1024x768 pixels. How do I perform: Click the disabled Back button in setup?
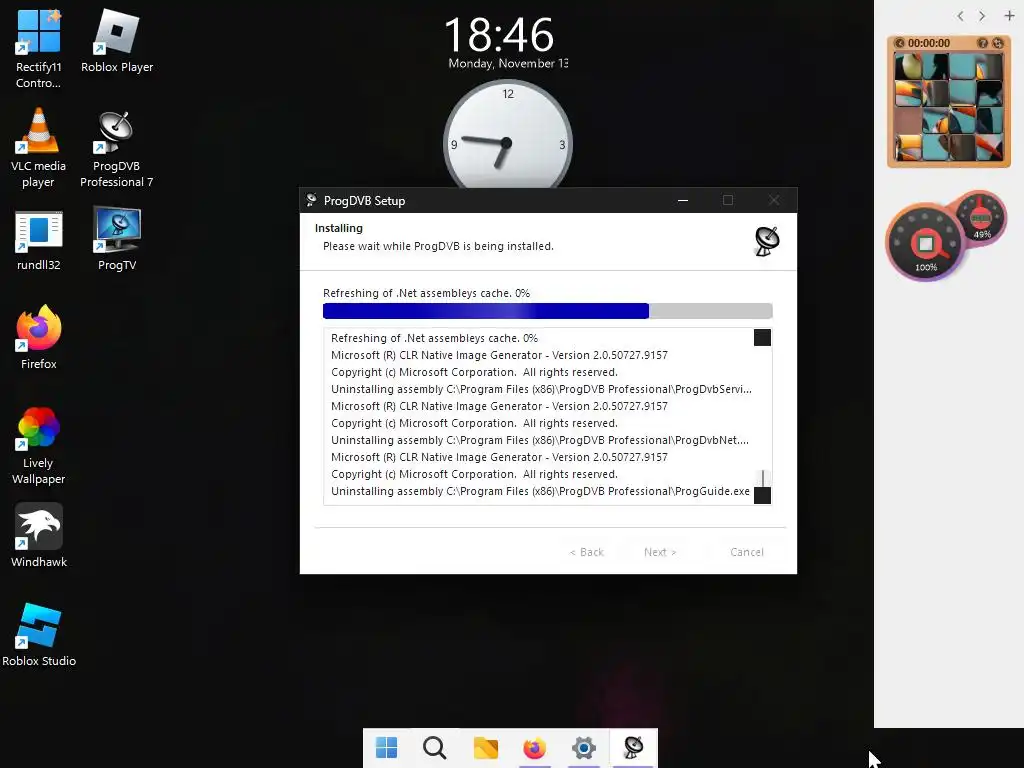tap(586, 552)
